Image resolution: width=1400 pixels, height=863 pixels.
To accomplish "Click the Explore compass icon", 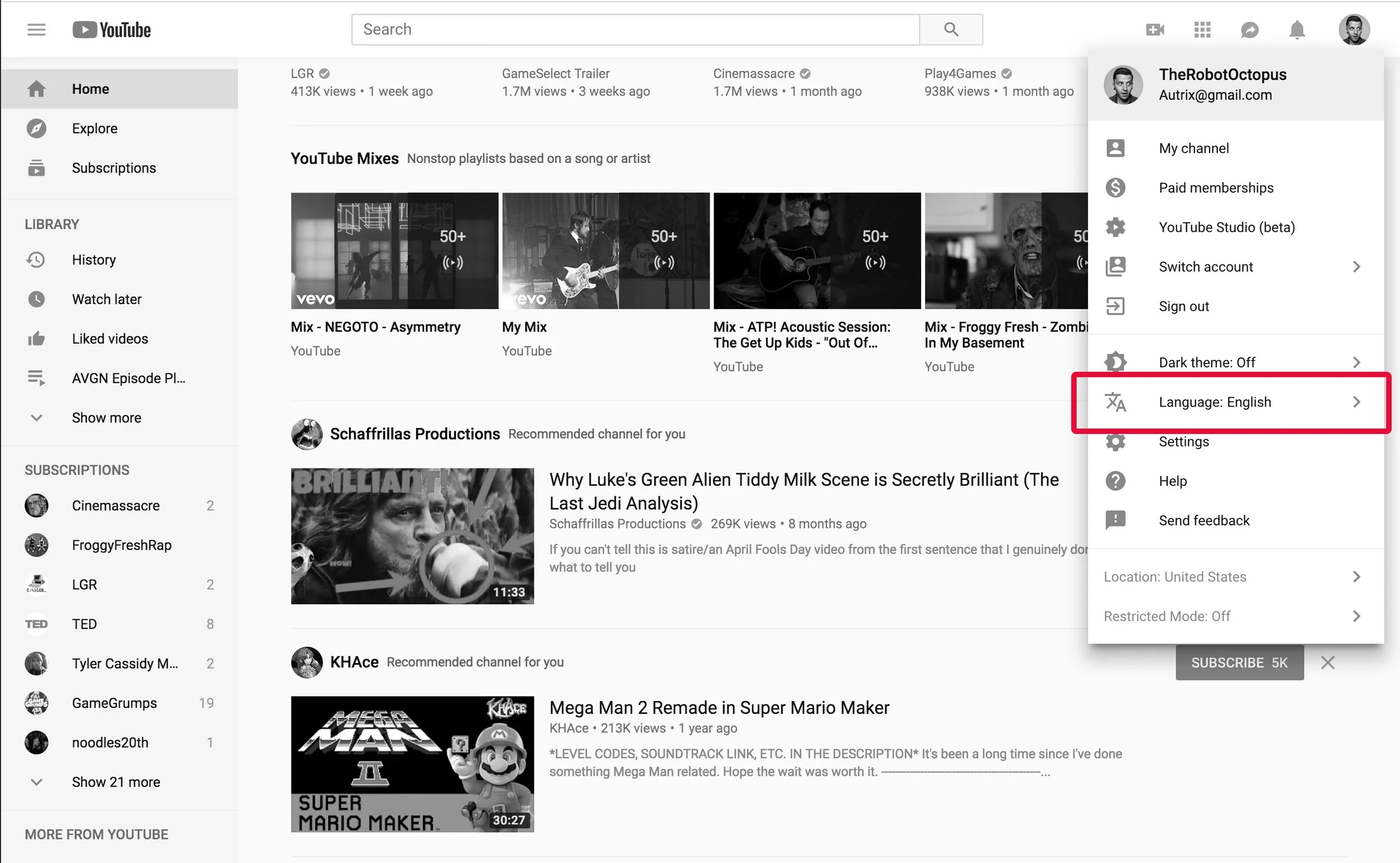I will 36,128.
